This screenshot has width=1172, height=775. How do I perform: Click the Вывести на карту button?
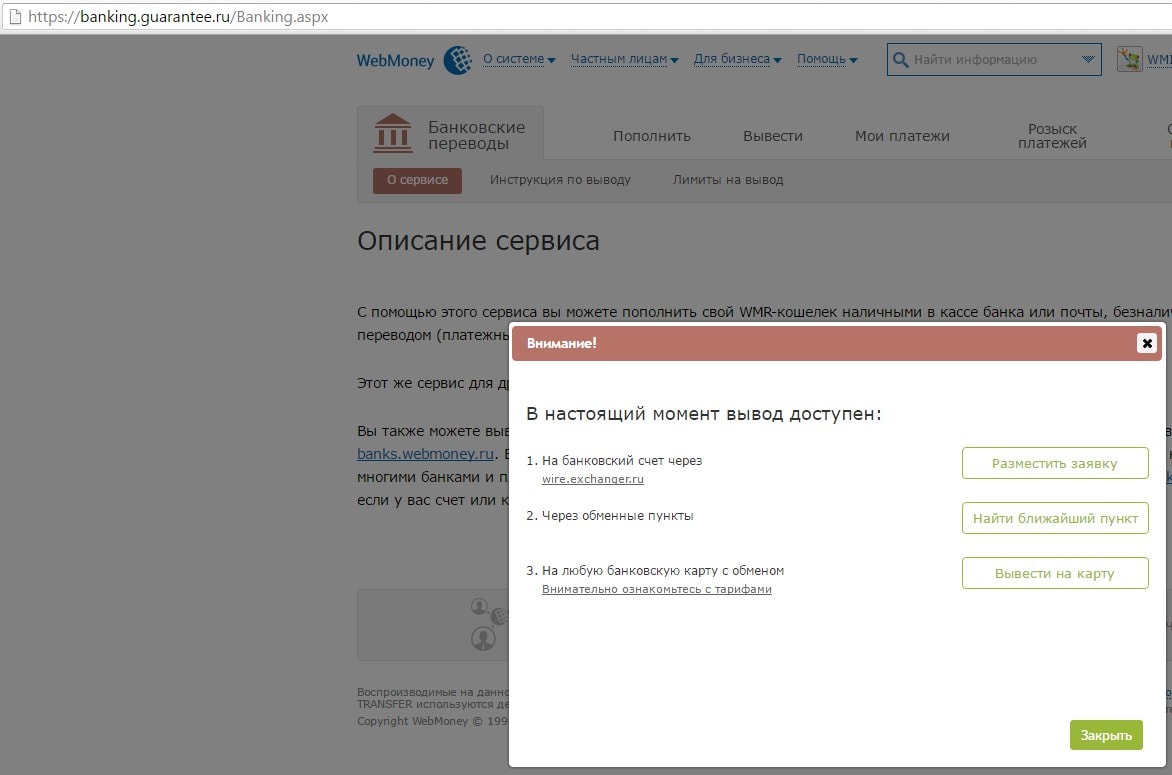click(1055, 573)
